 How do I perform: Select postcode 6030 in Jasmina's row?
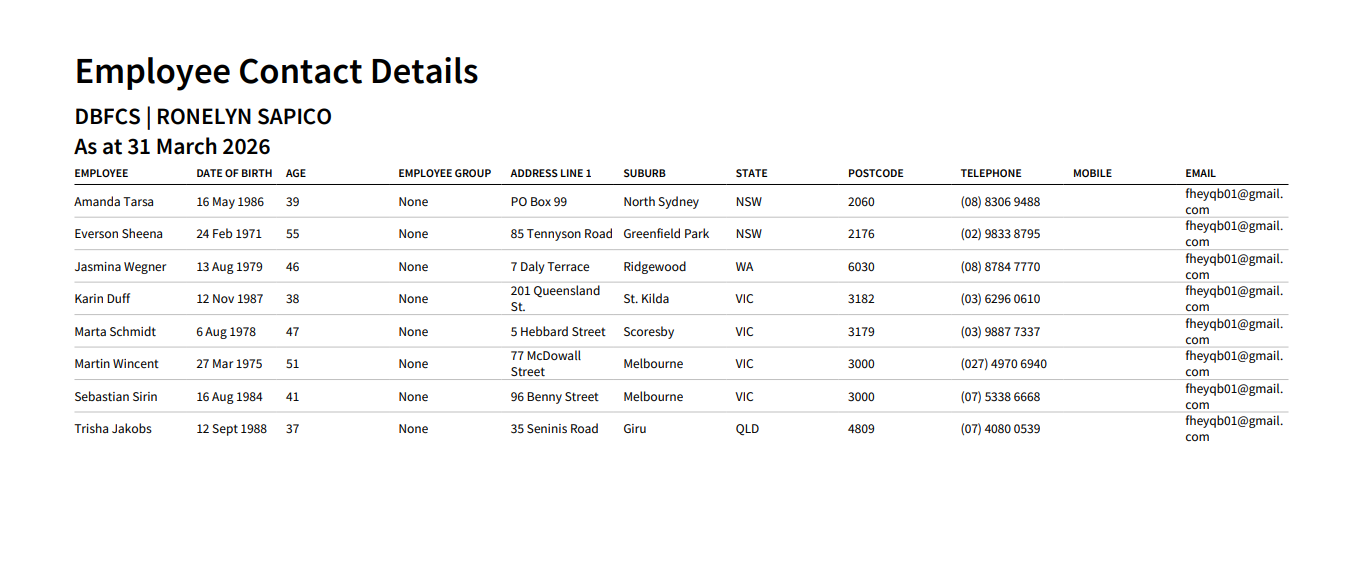pyautogui.click(x=861, y=267)
